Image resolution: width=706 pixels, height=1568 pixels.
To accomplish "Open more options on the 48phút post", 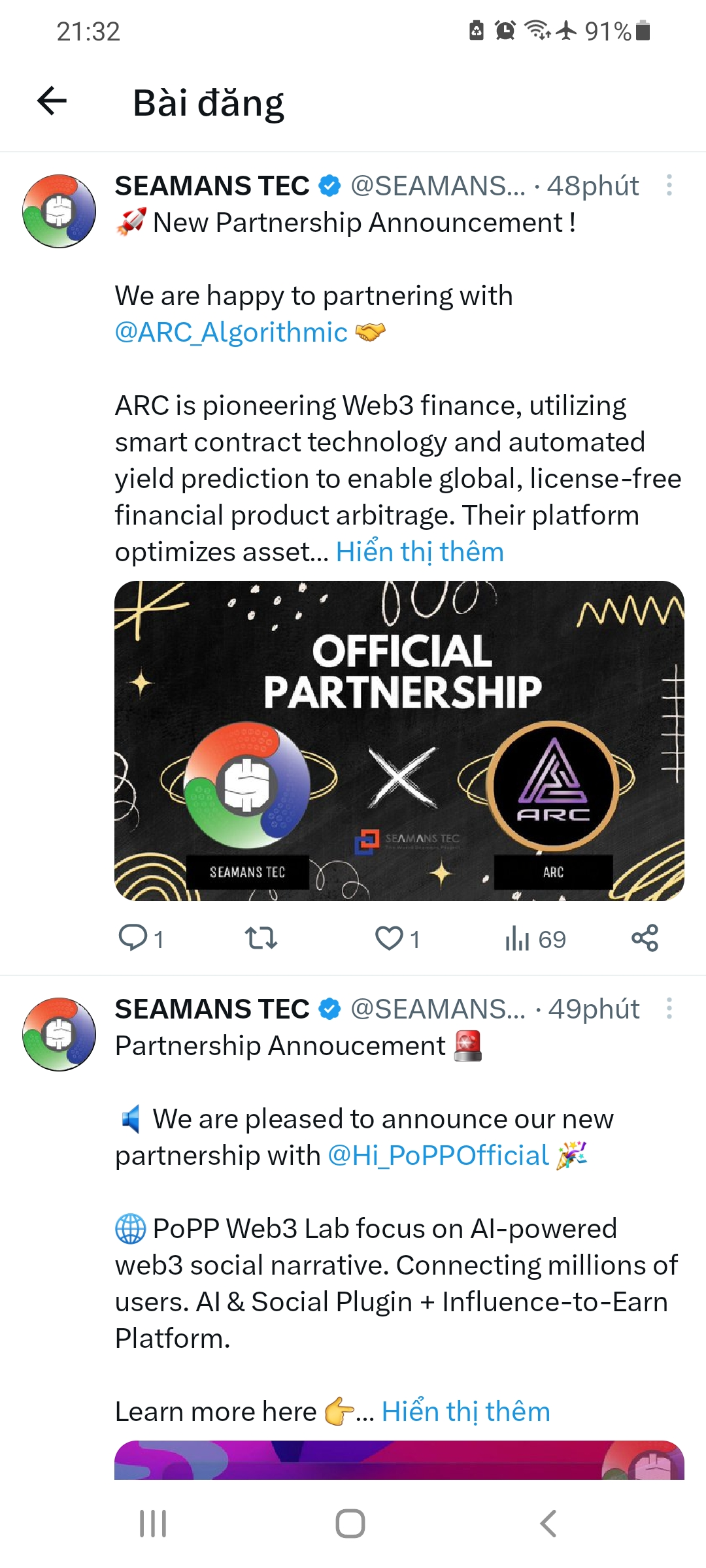I will coord(669,185).
